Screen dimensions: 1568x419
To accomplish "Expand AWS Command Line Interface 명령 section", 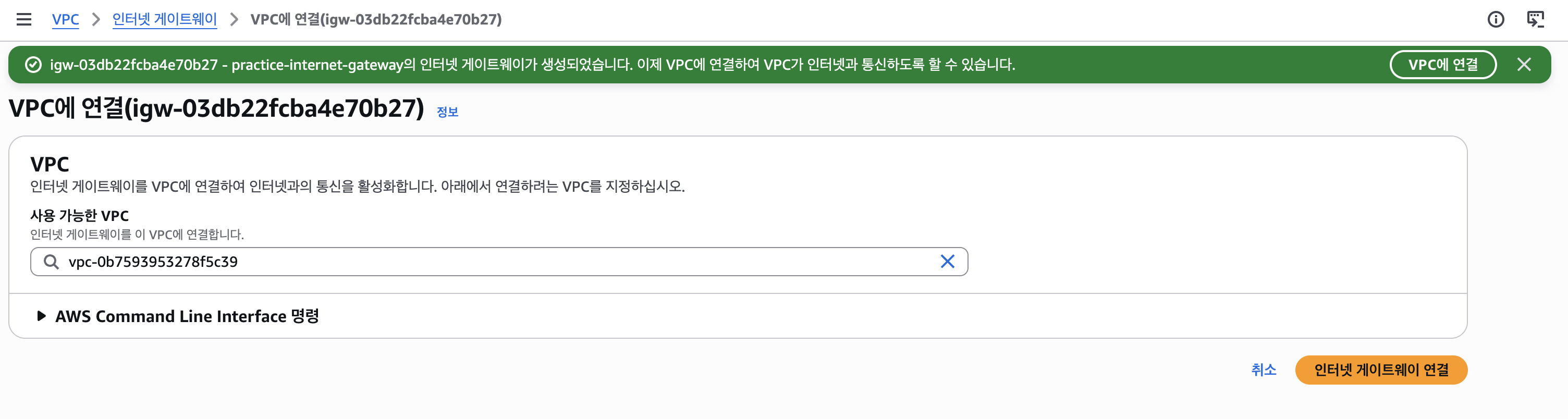I will click(x=41, y=316).
